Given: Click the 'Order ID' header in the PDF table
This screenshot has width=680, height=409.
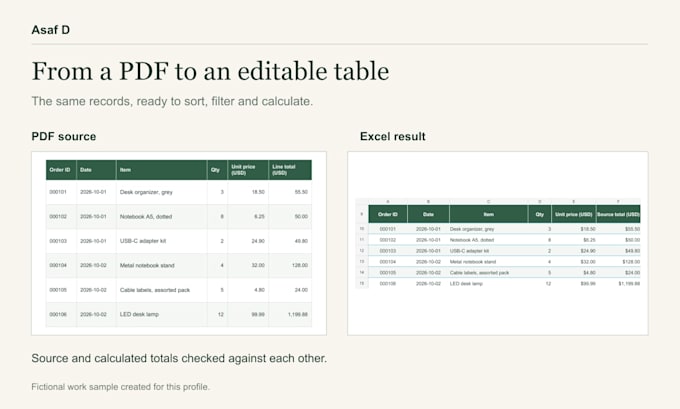Looking at the screenshot, I should (x=60, y=170).
